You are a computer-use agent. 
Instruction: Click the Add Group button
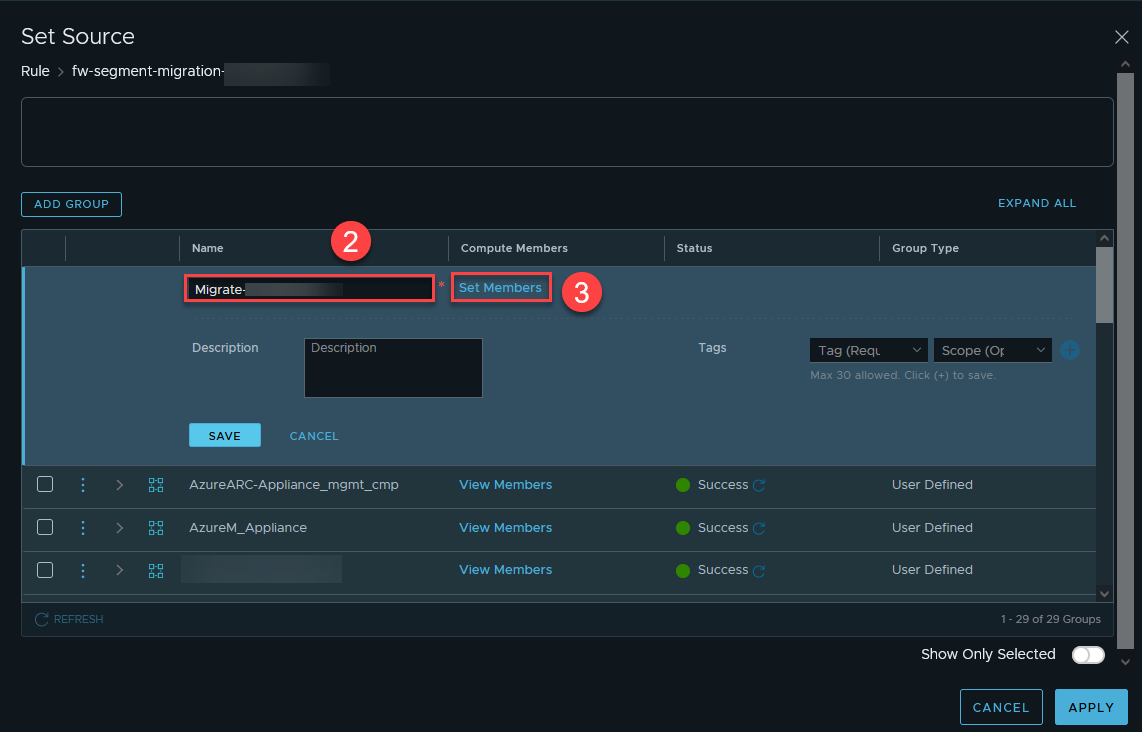(x=71, y=204)
